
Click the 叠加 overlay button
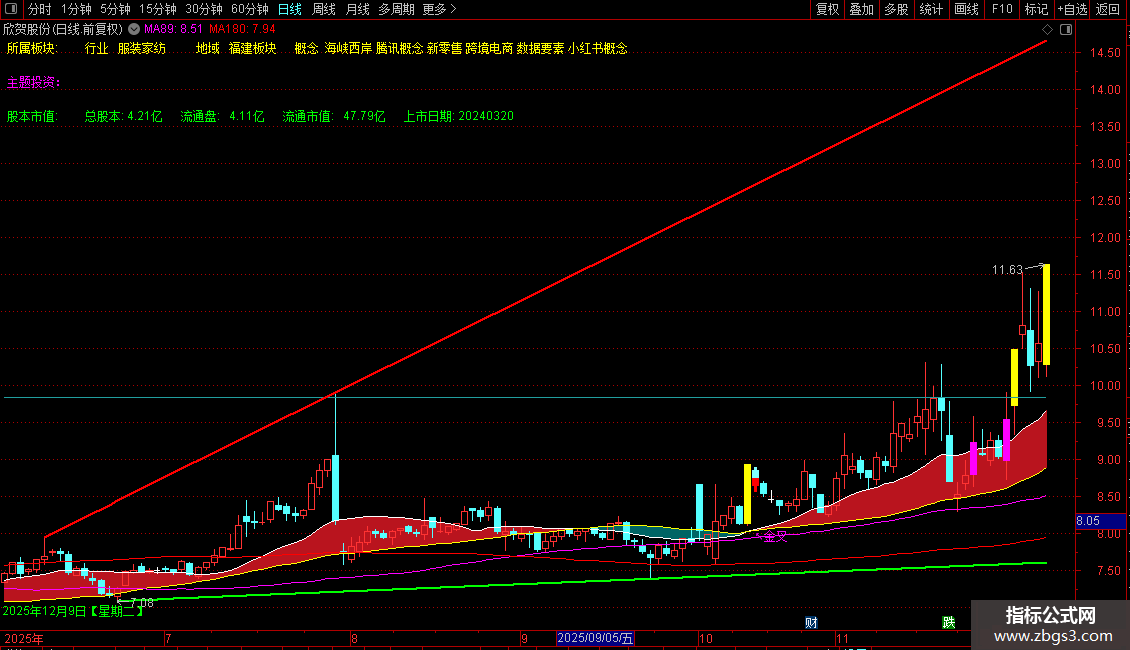tap(862, 9)
